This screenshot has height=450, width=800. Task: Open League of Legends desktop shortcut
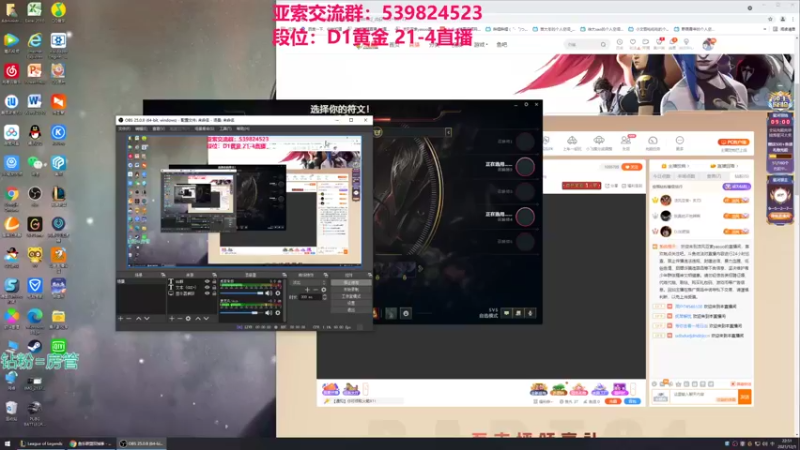[x=58, y=196]
